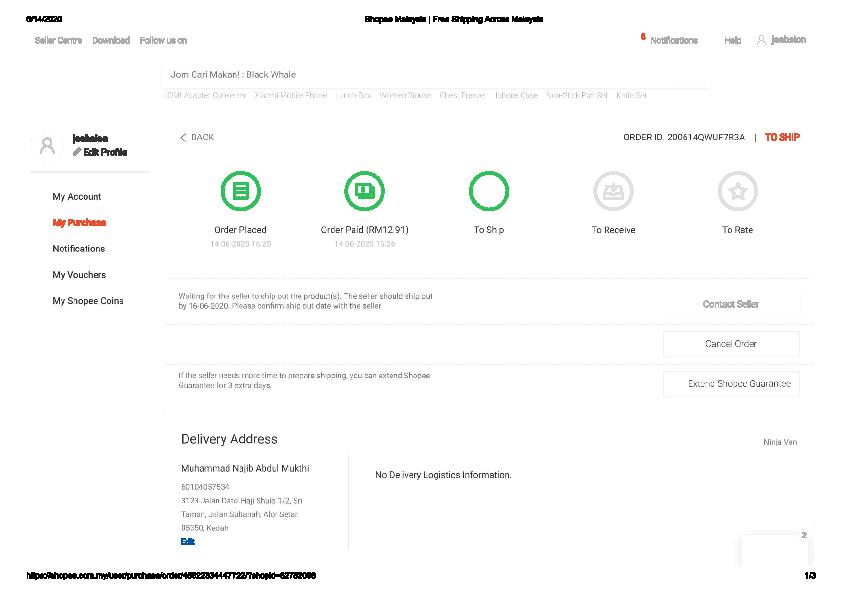Open My Shopee Coins in sidebar
The height and width of the screenshot is (595, 842).
(88, 301)
